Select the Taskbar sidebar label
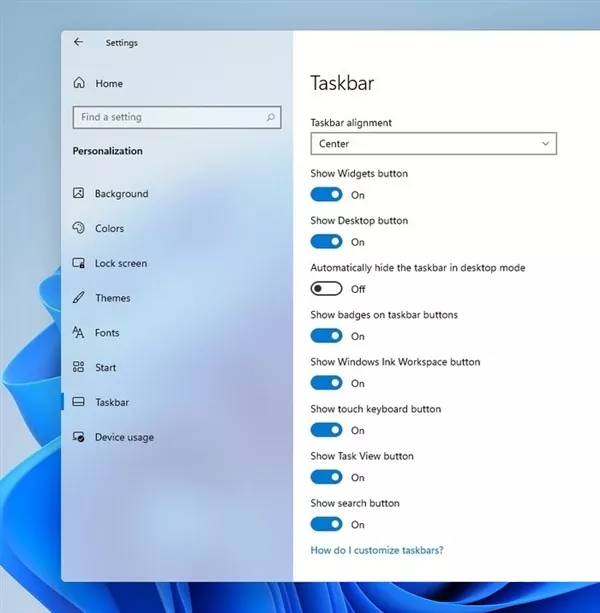600x613 pixels. pyautogui.click(x=112, y=402)
